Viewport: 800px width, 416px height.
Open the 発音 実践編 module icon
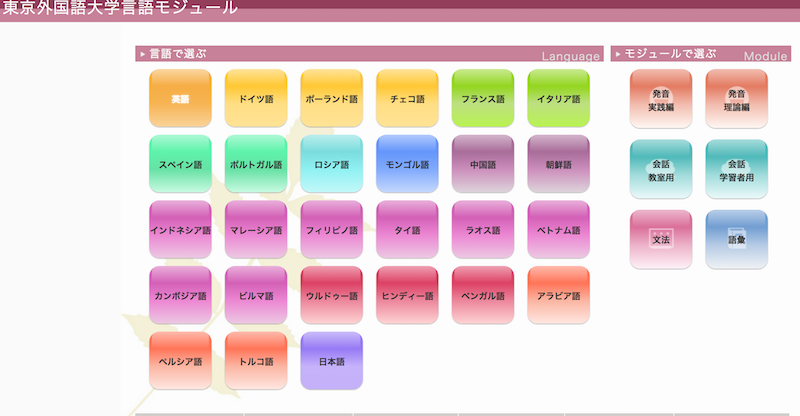tap(661, 99)
